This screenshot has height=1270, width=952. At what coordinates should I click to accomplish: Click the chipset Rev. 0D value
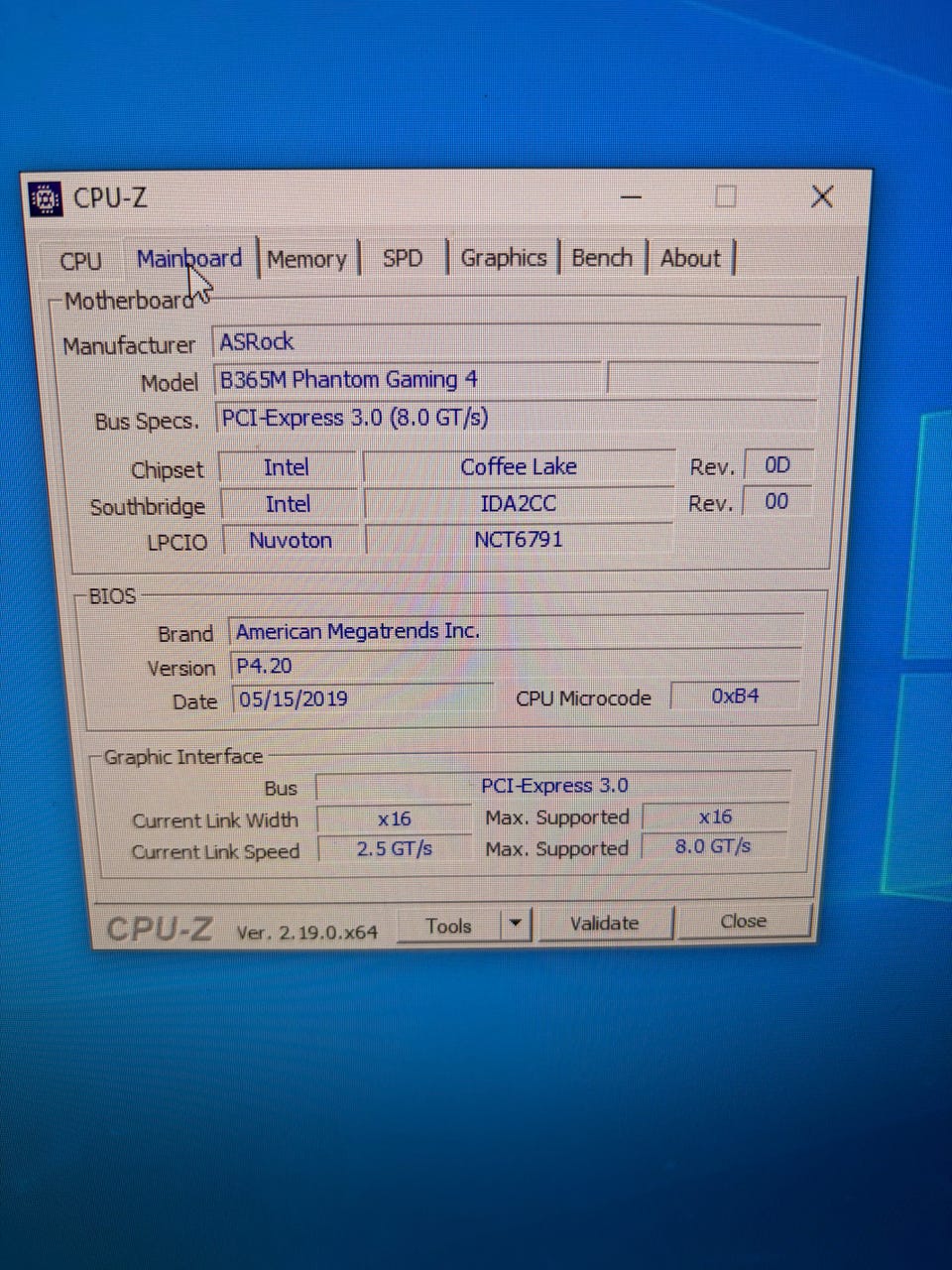[x=777, y=464]
